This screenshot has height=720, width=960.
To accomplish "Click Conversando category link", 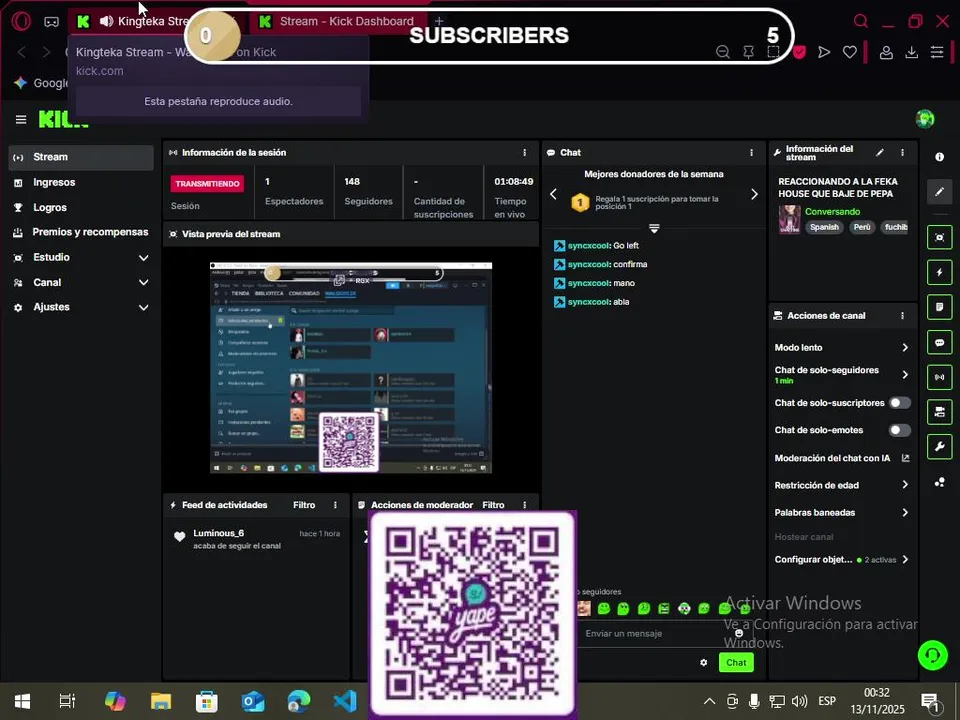I will click(832, 212).
